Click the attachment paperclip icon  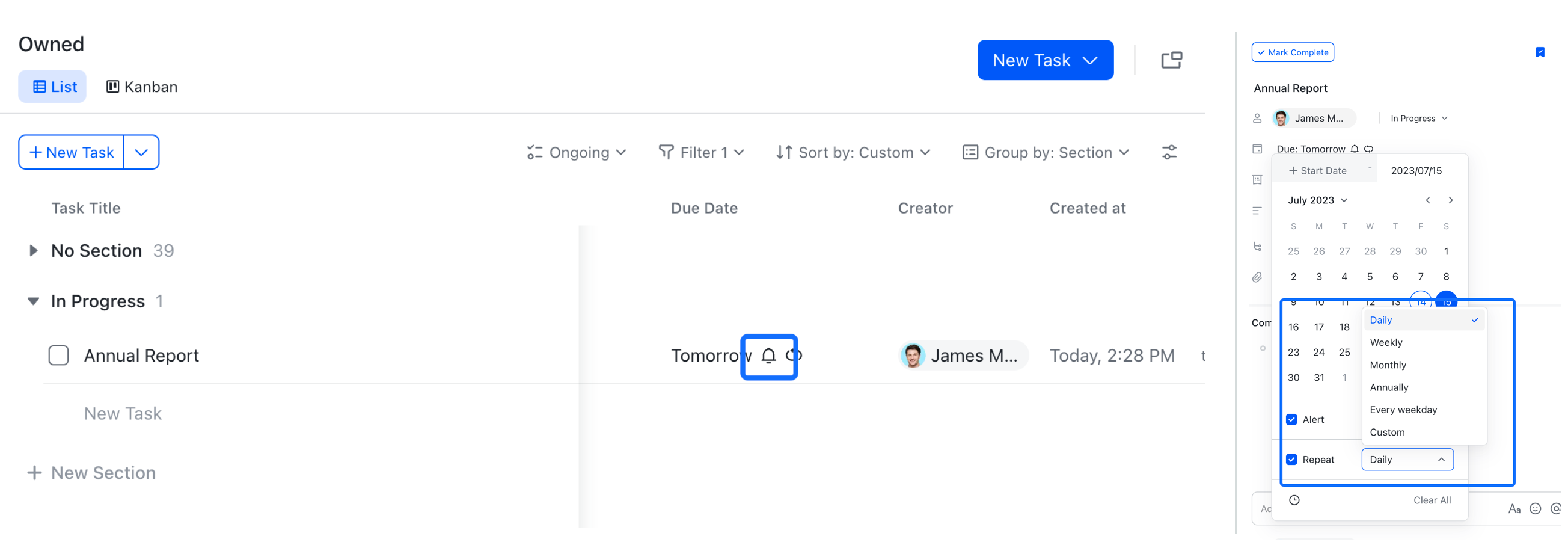(x=1258, y=279)
